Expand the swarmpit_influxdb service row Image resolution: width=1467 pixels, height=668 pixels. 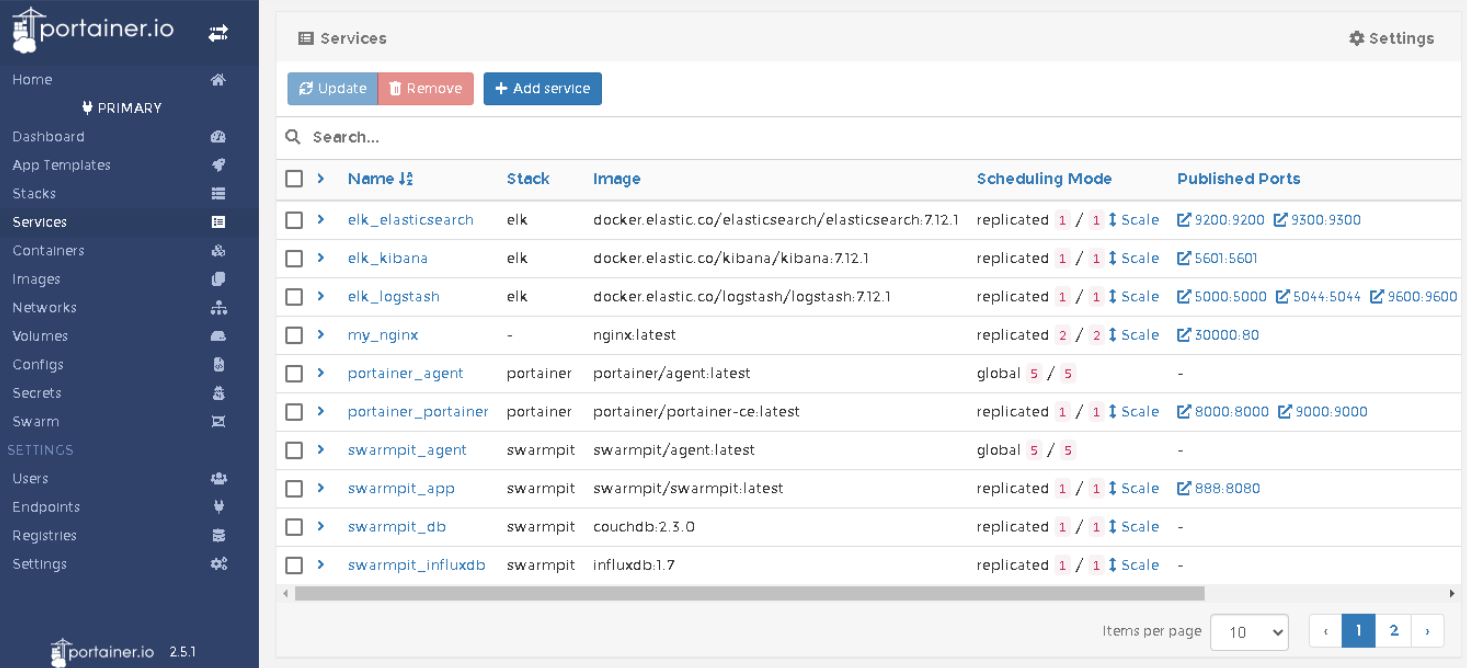coord(321,565)
